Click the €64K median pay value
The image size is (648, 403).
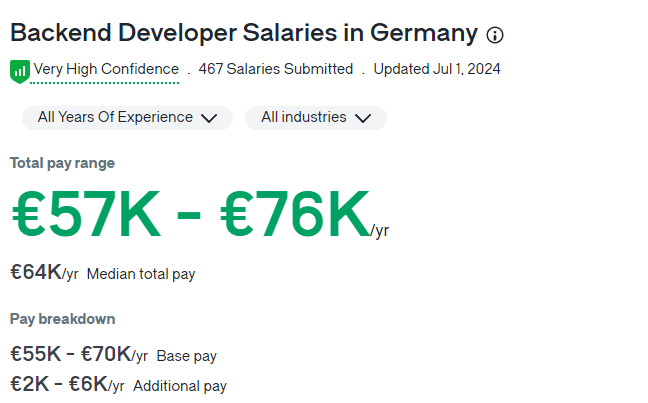pos(36,272)
